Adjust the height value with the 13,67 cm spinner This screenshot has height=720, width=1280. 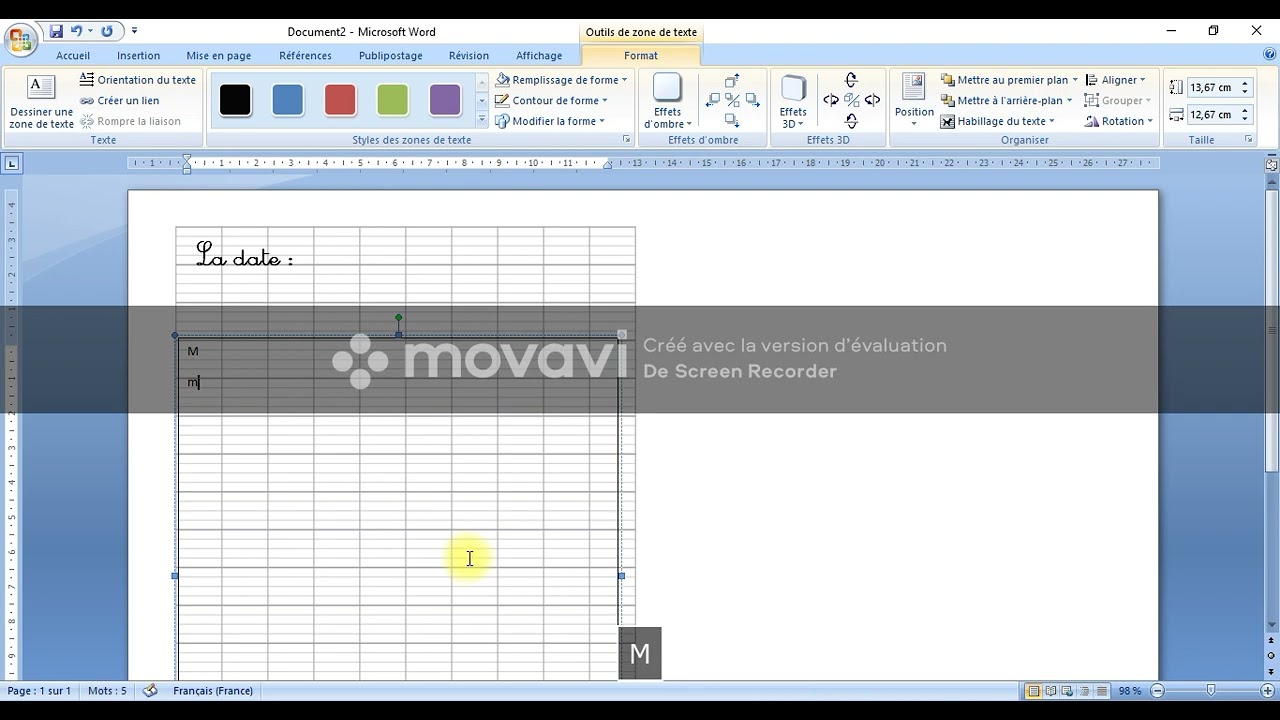point(1245,88)
